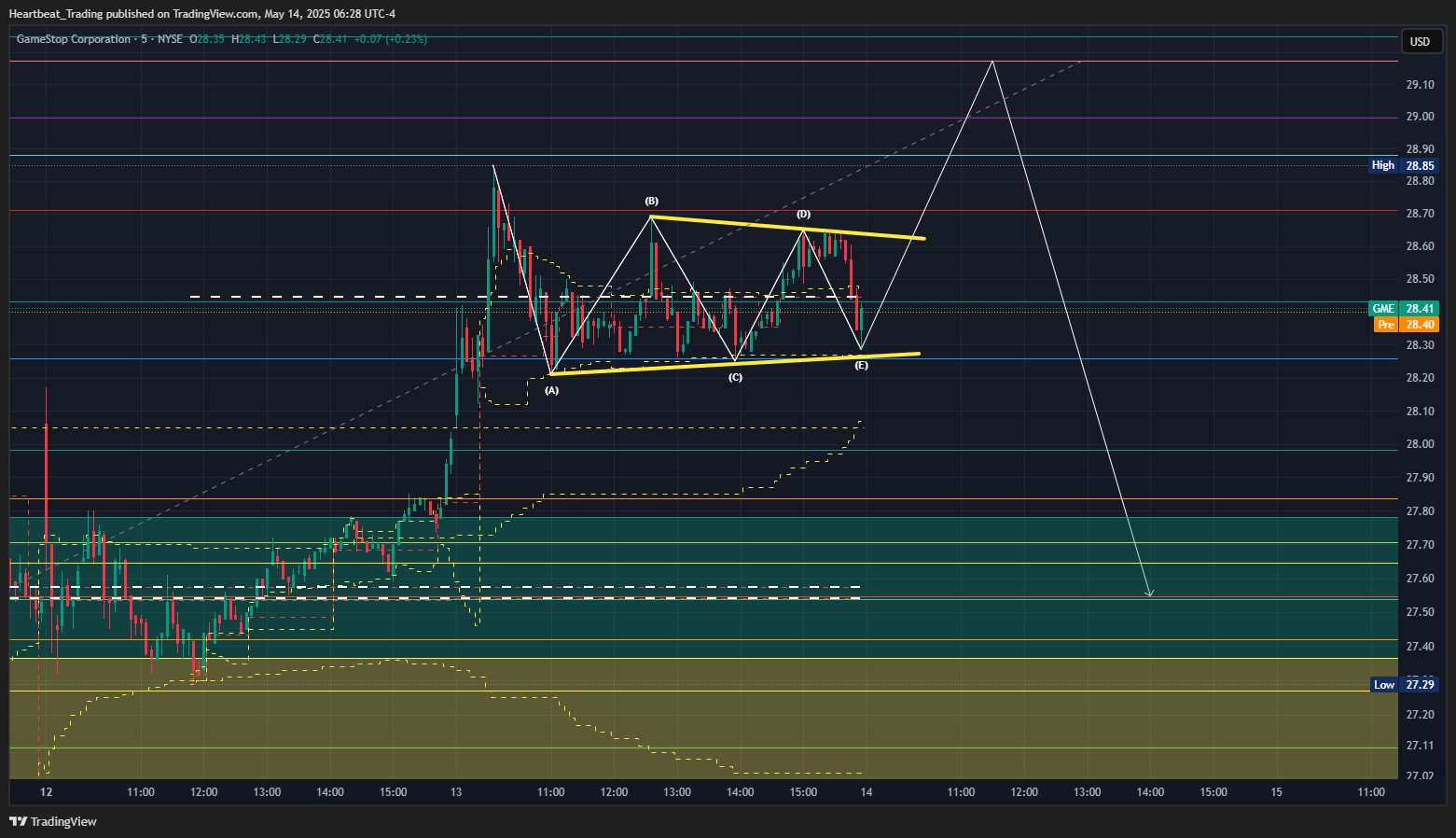Select the high value H28.43
The width and height of the screenshot is (1456, 838).
point(250,39)
